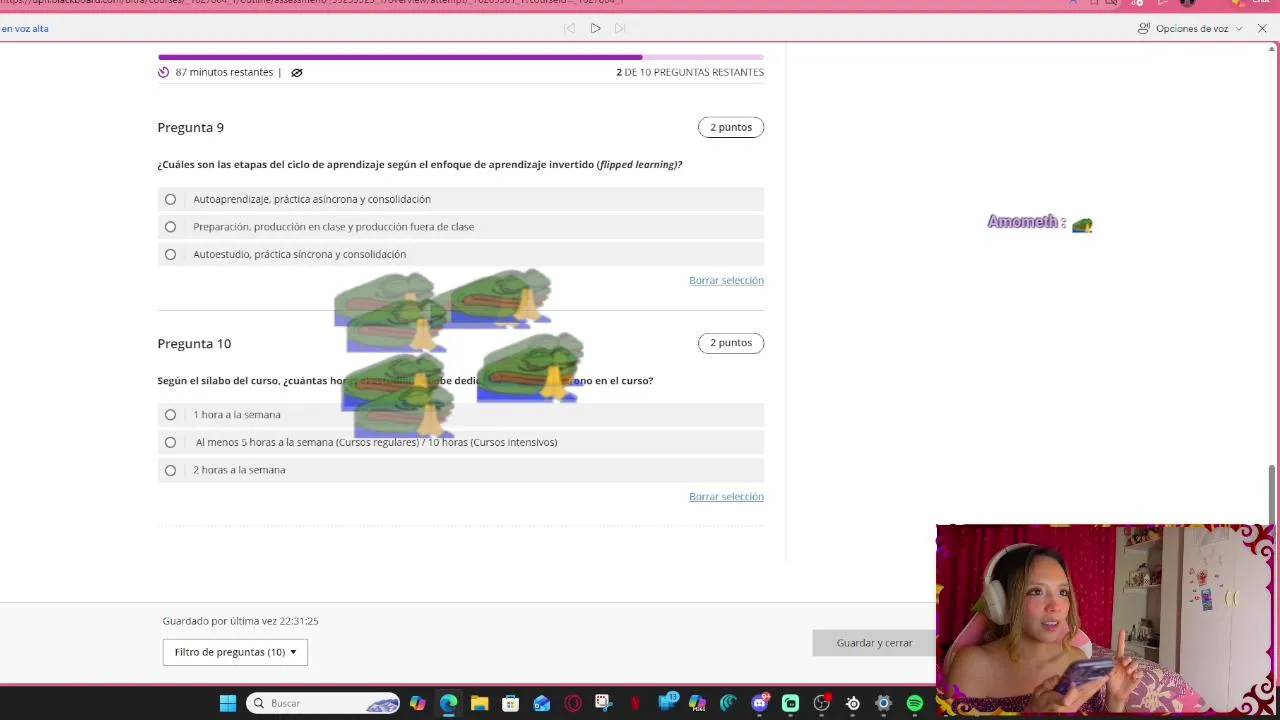Hide the remaining time timer
Image resolution: width=1280 pixels, height=720 pixels.
click(x=296, y=72)
